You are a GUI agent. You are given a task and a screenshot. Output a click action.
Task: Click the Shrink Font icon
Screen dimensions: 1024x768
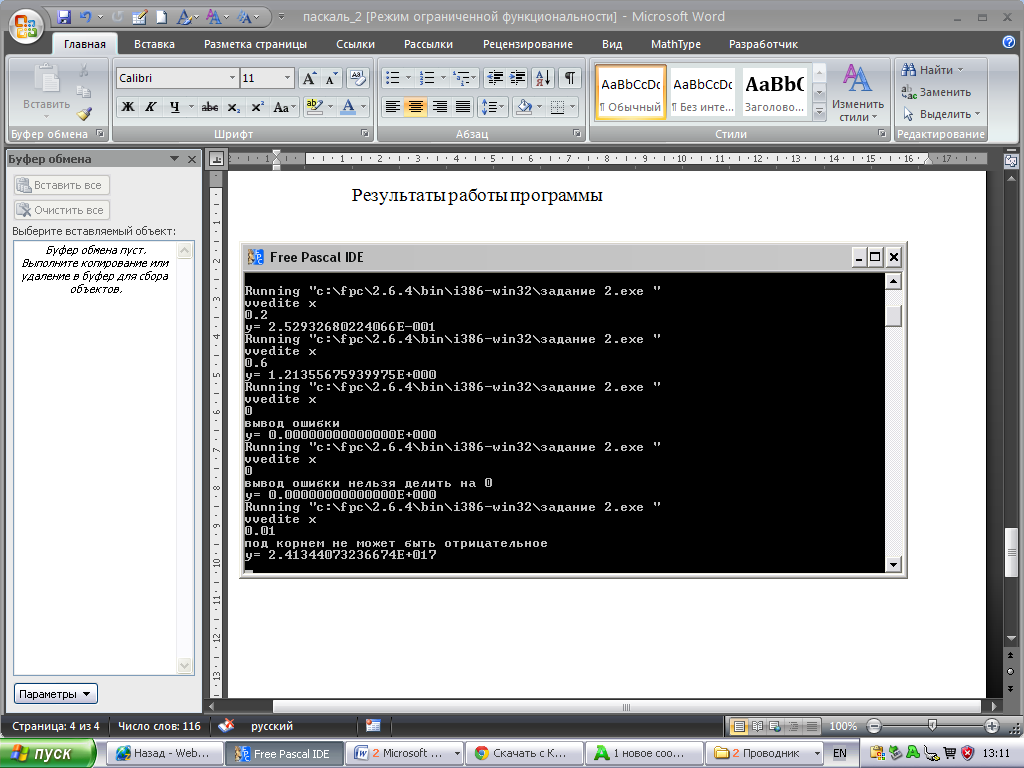331,78
